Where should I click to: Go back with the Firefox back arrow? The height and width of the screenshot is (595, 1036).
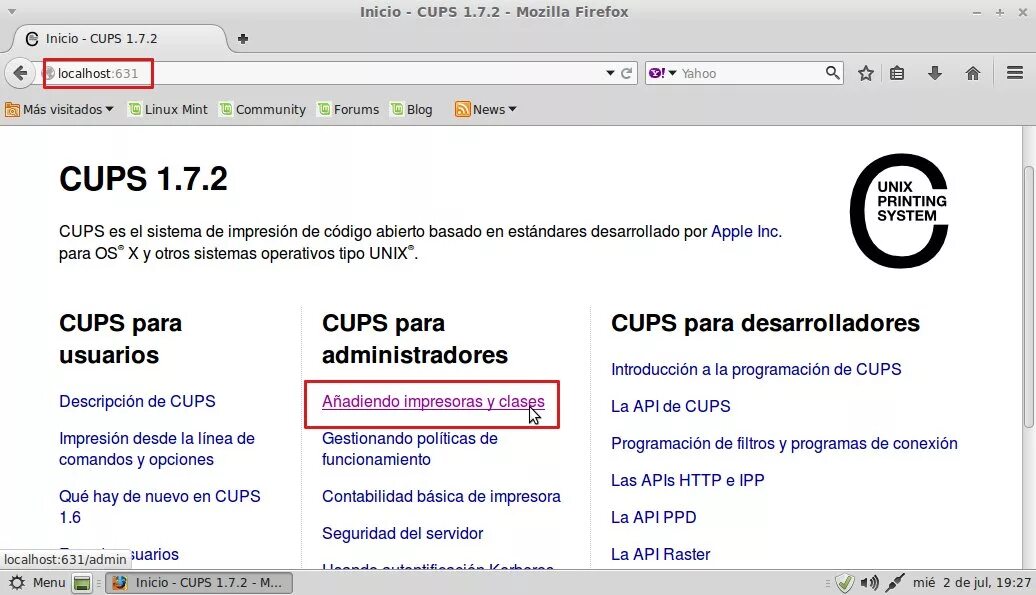pyautogui.click(x=20, y=73)
